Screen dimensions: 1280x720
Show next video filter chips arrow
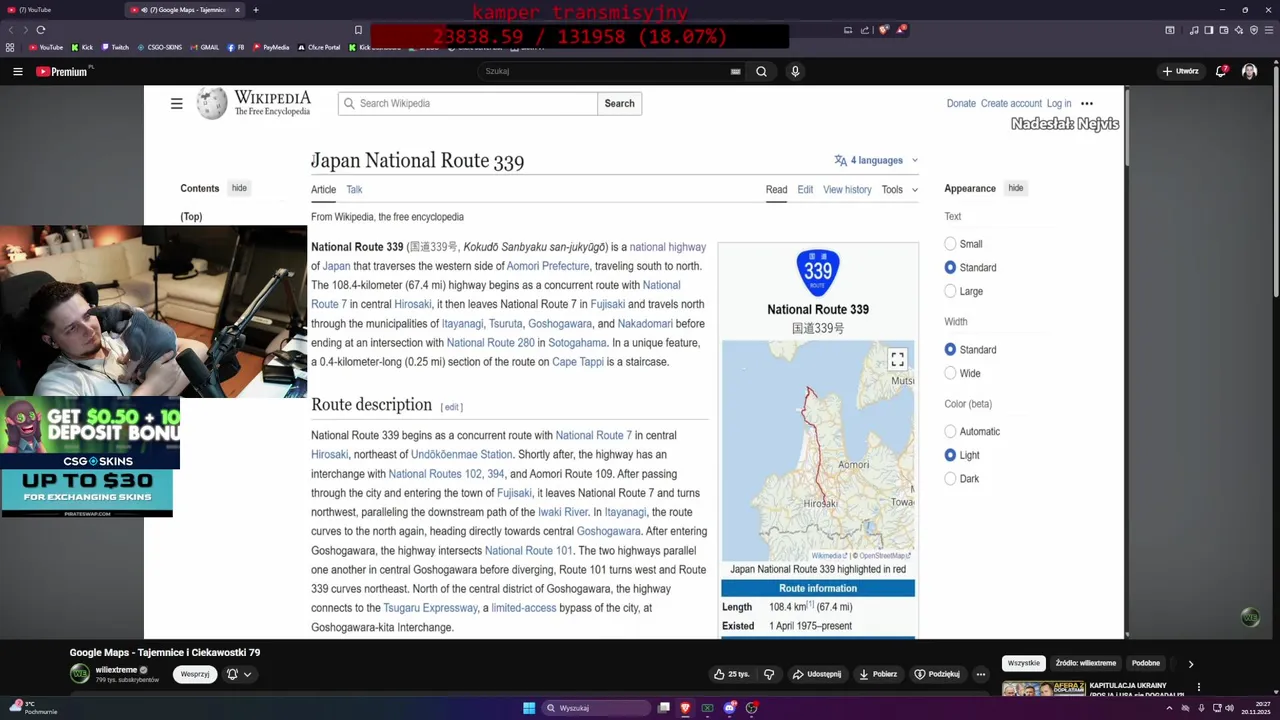1190,664
